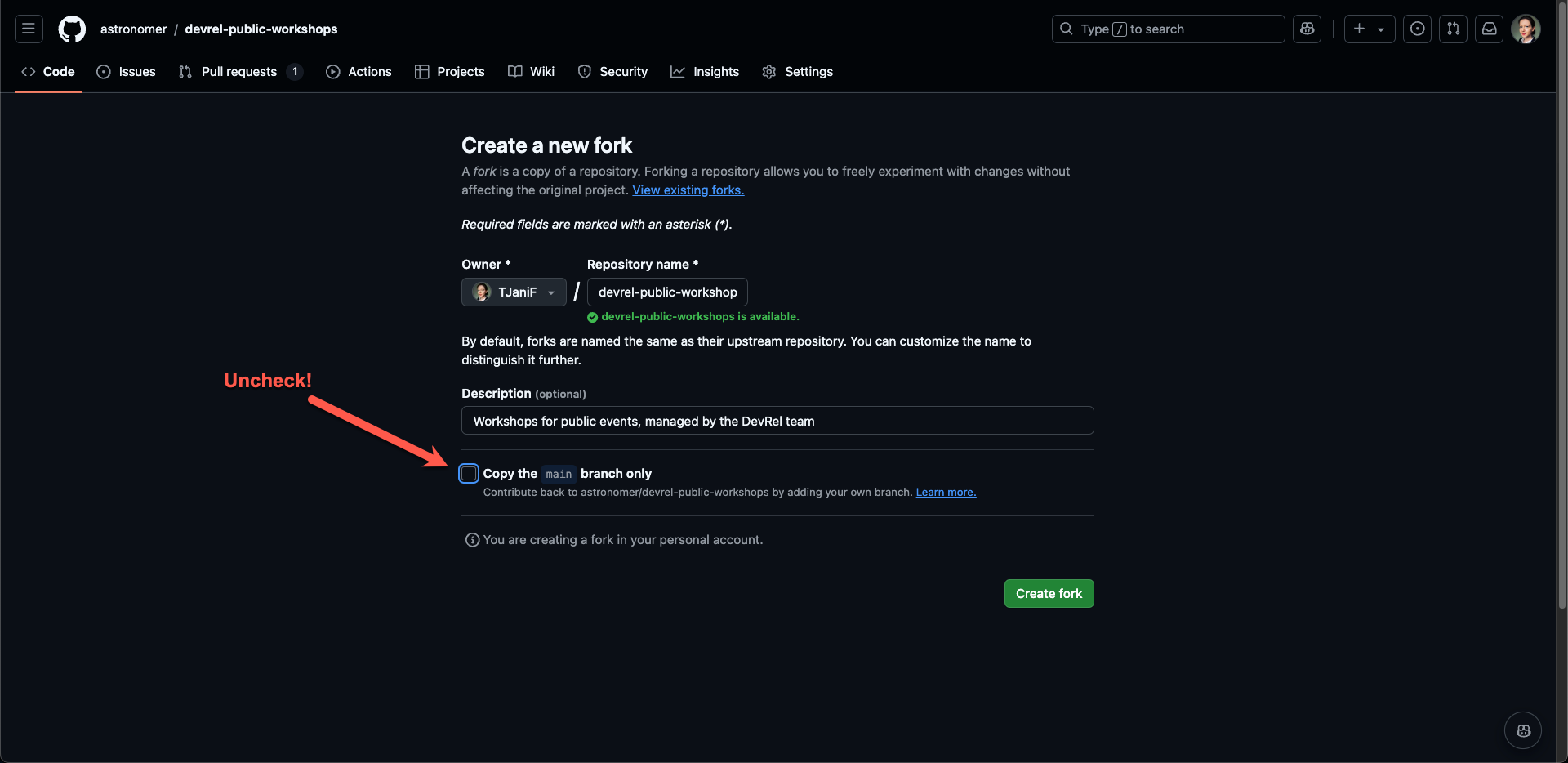Follow the View existing forks link
This screenshot has width=1568, height=763.
688,190
